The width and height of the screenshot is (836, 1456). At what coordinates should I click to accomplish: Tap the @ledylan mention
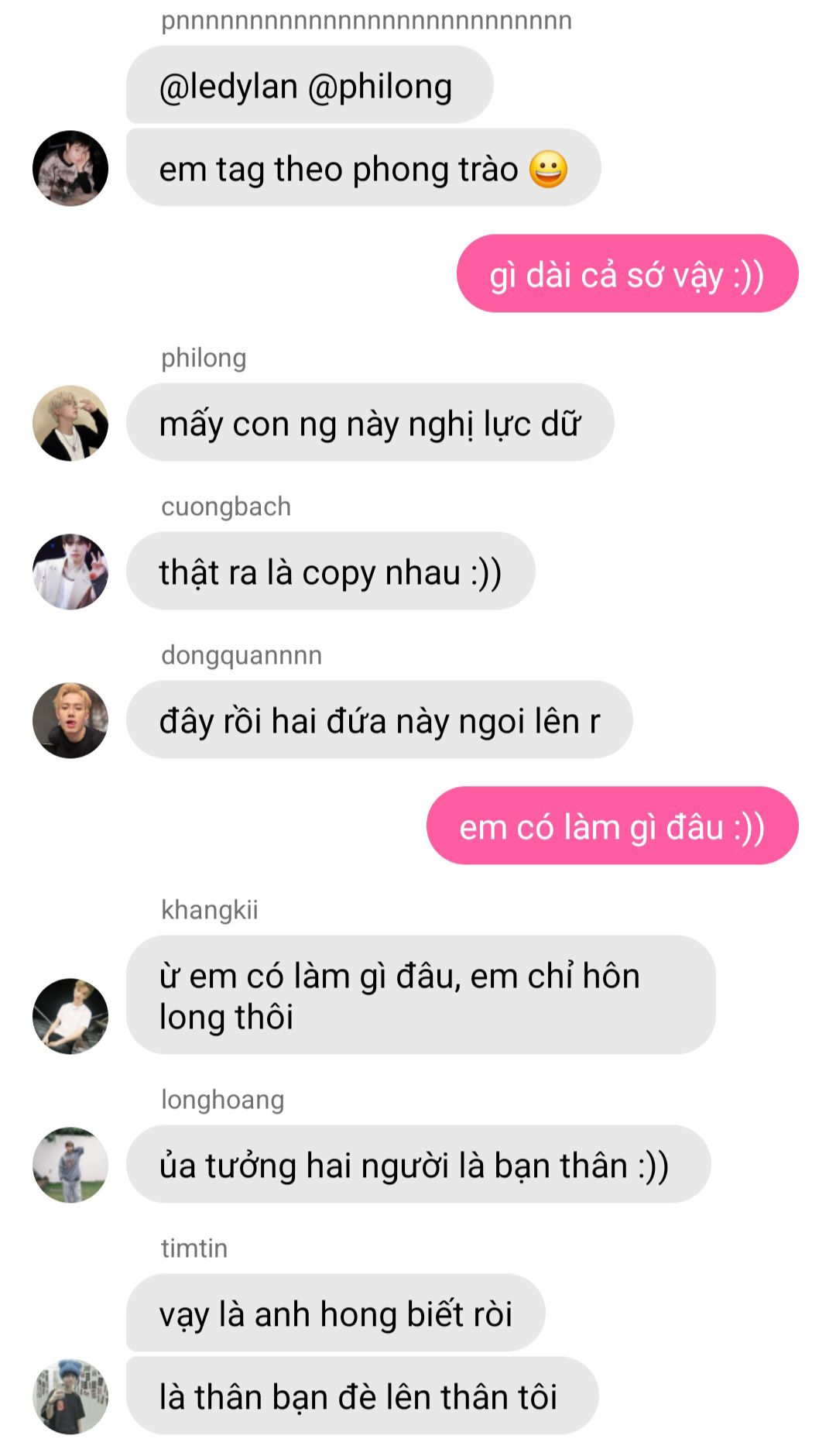click(228, 86)
